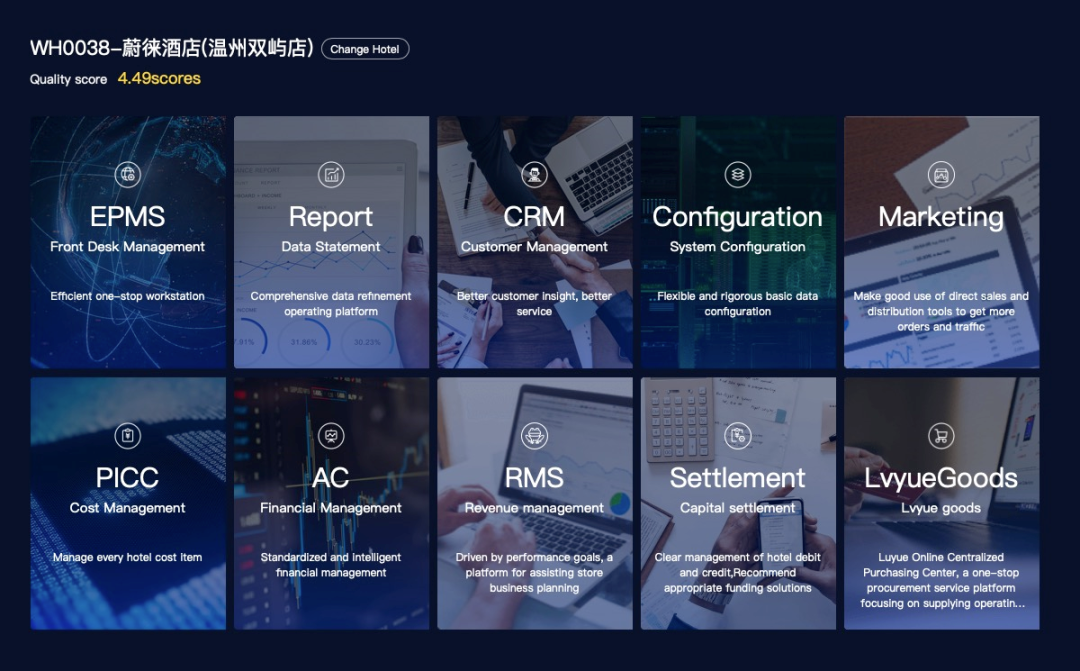This screenshot has width=1080, height=671.
Task: Click the Marketing circular icon
Action: click(941, 174)
